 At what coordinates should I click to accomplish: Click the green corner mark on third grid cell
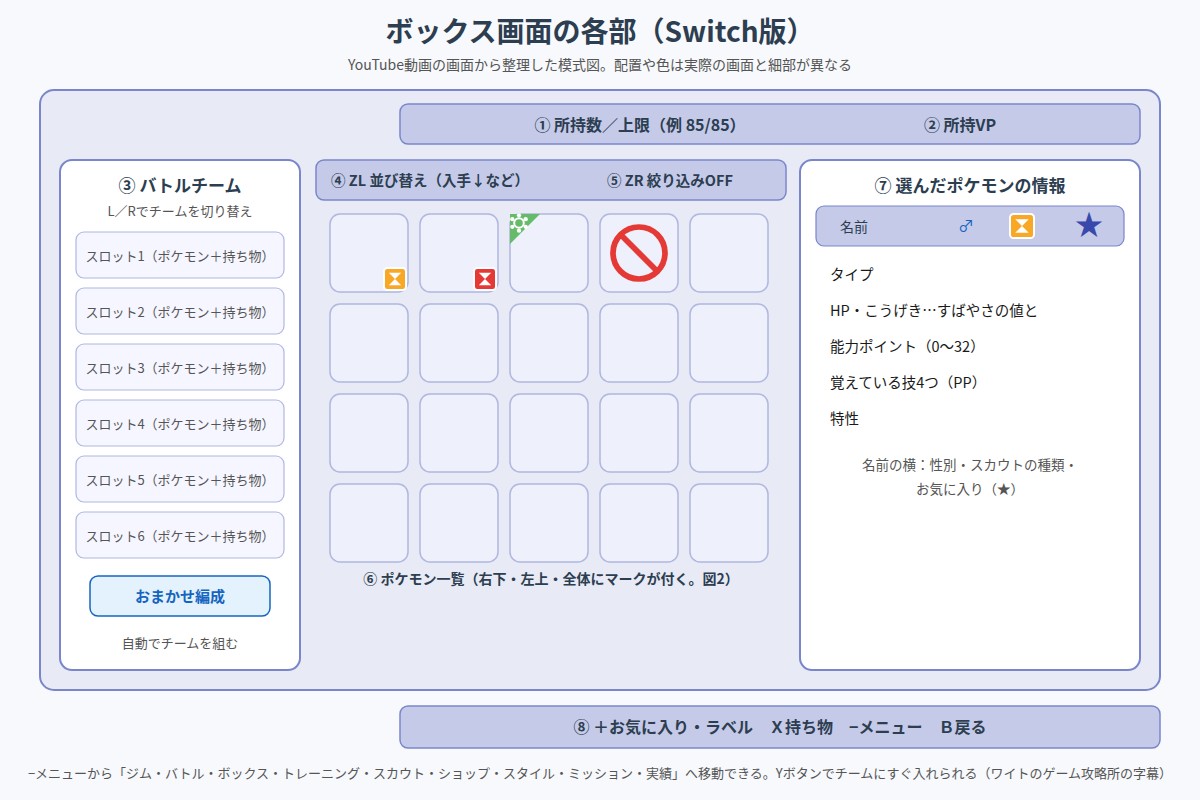coord(524,228)
